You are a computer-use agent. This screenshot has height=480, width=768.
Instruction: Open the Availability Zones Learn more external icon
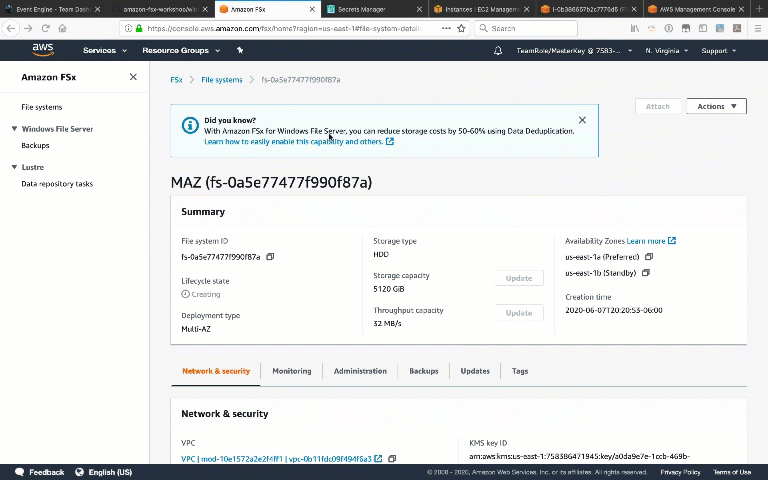672,240
